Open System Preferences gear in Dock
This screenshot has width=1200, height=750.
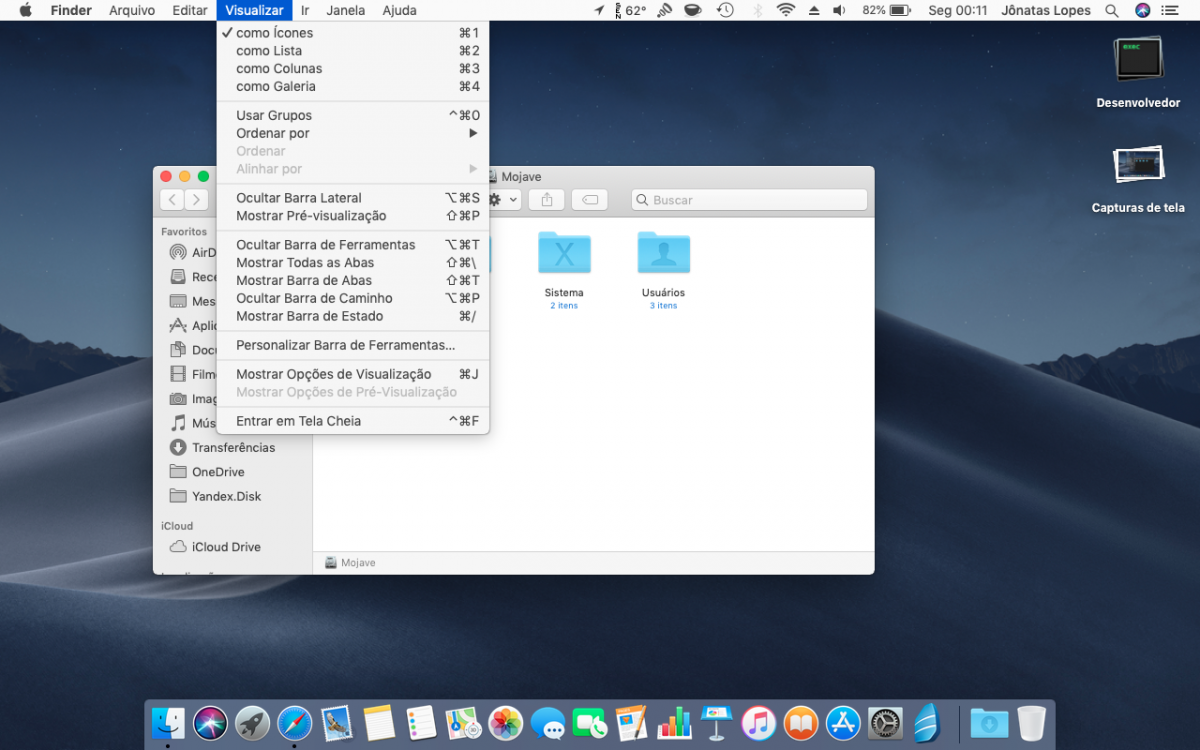(885, 723)
